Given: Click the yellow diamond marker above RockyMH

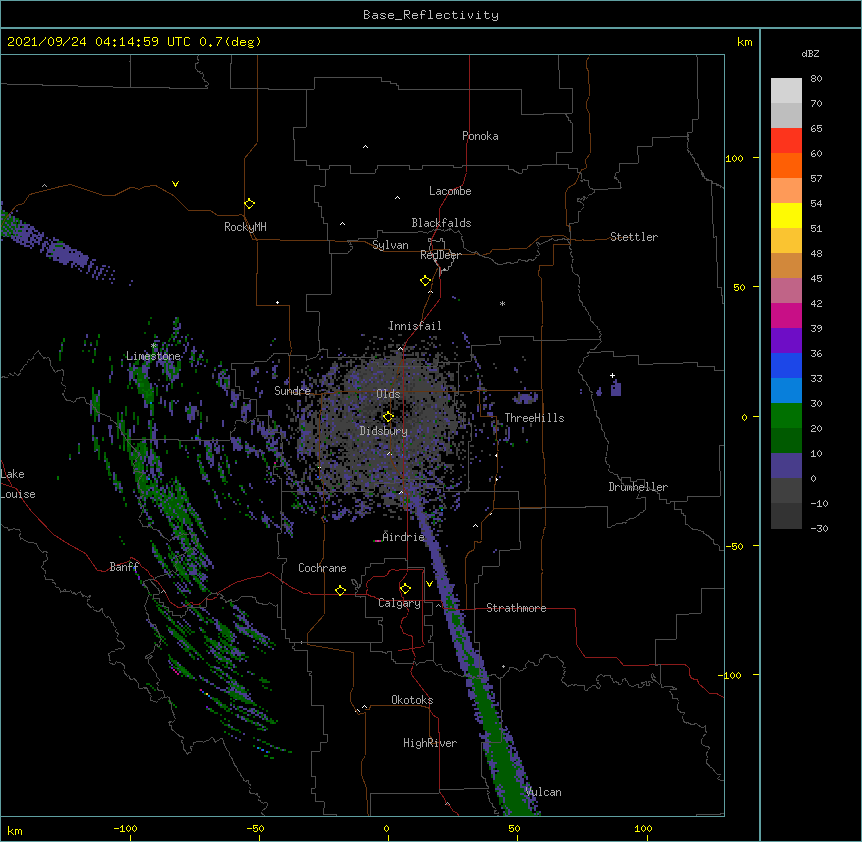Looking at the screenshot, I should [249, 204].
